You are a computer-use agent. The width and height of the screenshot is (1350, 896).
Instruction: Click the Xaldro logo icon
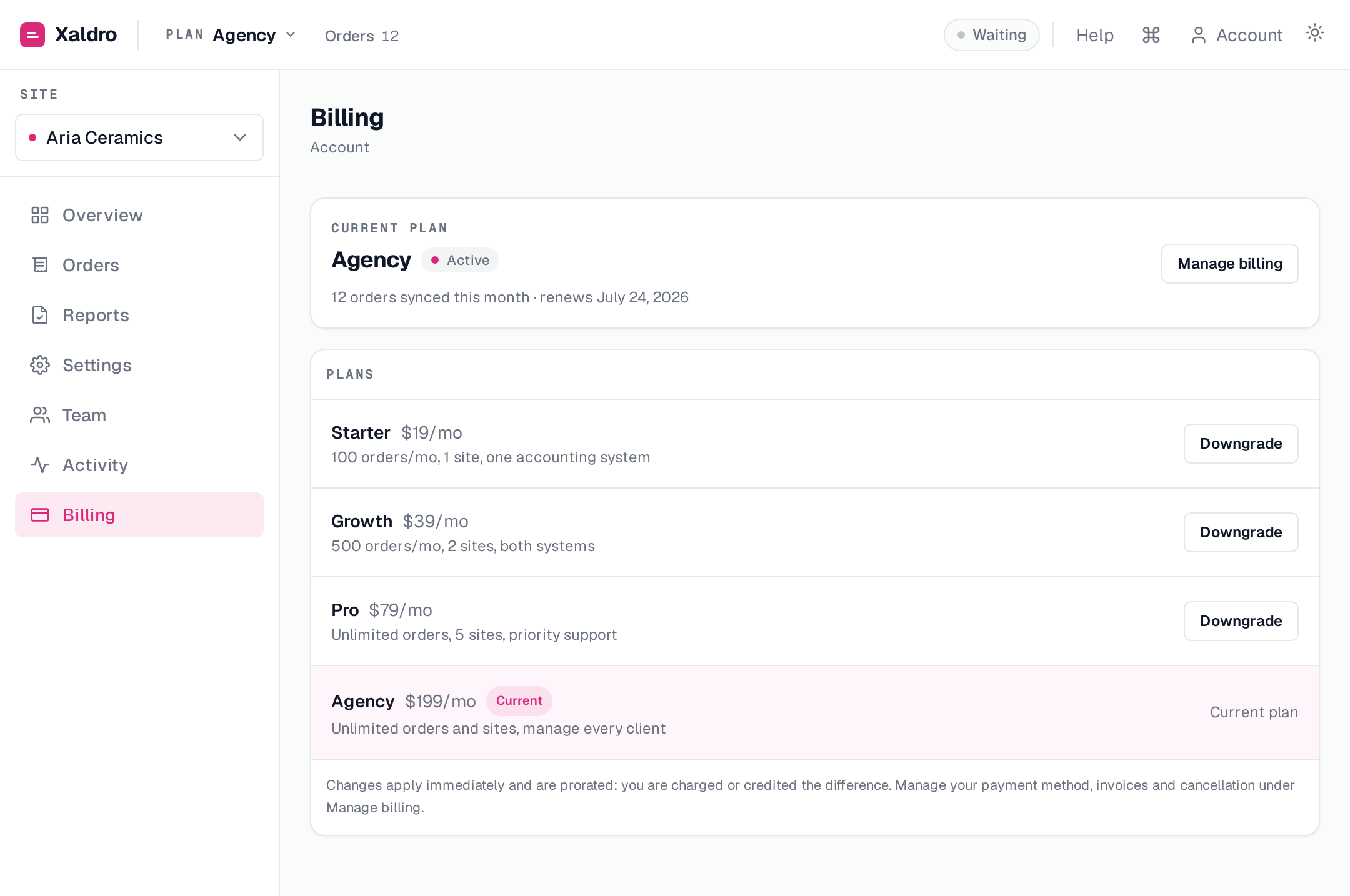click(x=32, y=35)
